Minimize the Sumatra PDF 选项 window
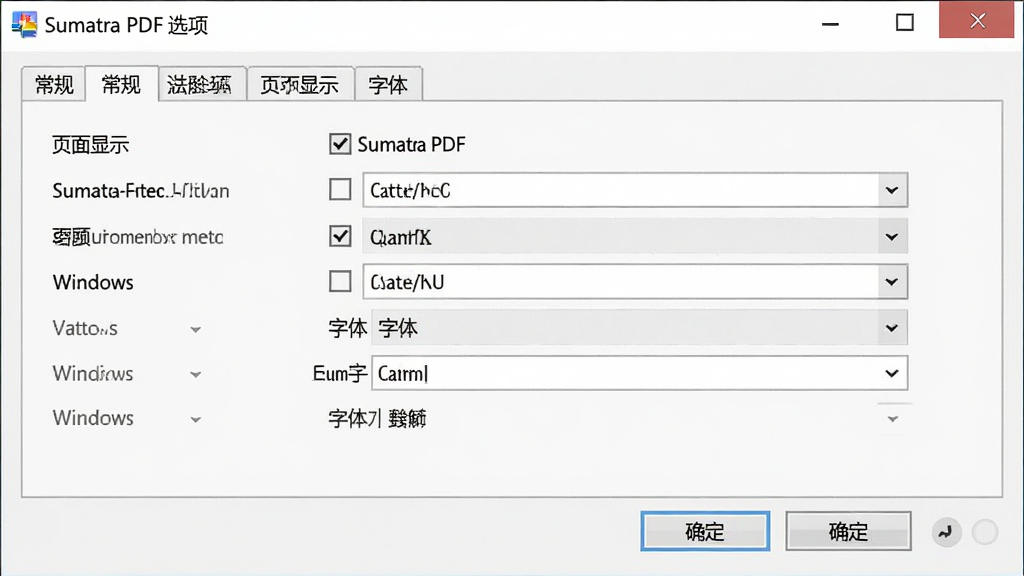The height and width of the screenshot is (576, 1024). point(830,24)
